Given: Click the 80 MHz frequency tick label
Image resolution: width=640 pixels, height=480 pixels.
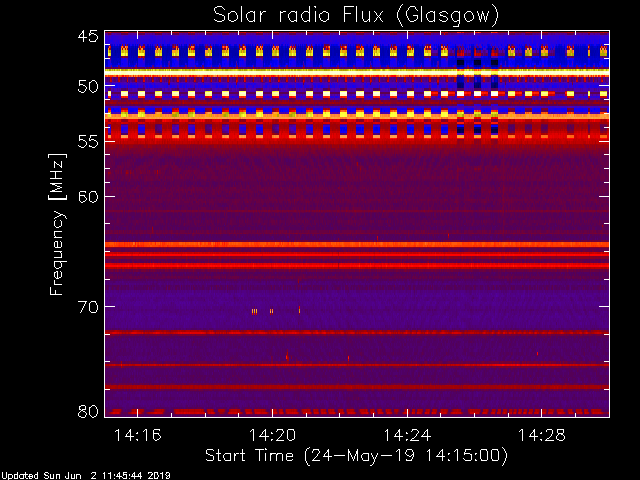Looking at the screenshot, I should [x=88, y=411].
